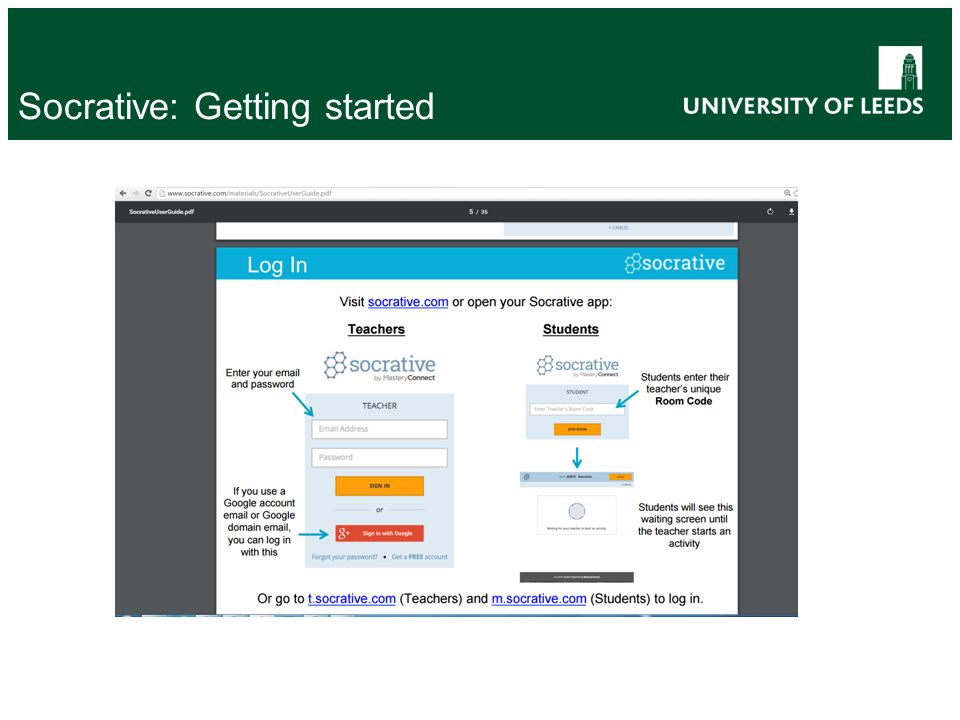Open the t.socrative.com teacher link
The height and width of the screenshot is (720, 960).
coord(351,599)
